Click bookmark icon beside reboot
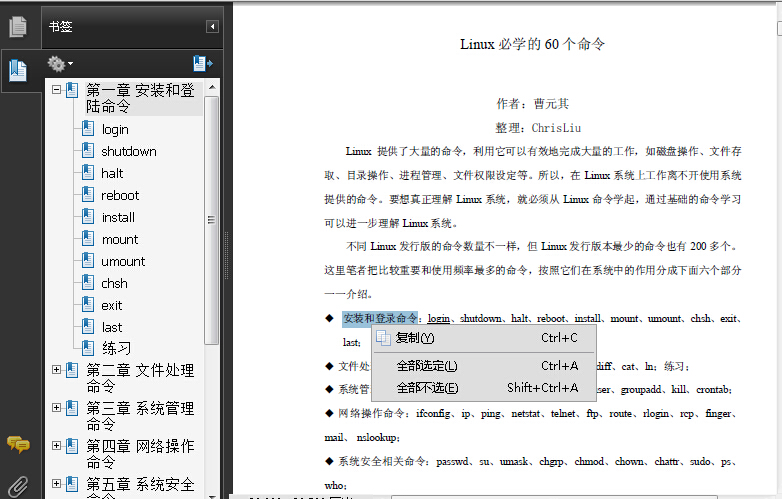Image resolution: width=782 pixels, height=499 pixels. pos(88,194)
